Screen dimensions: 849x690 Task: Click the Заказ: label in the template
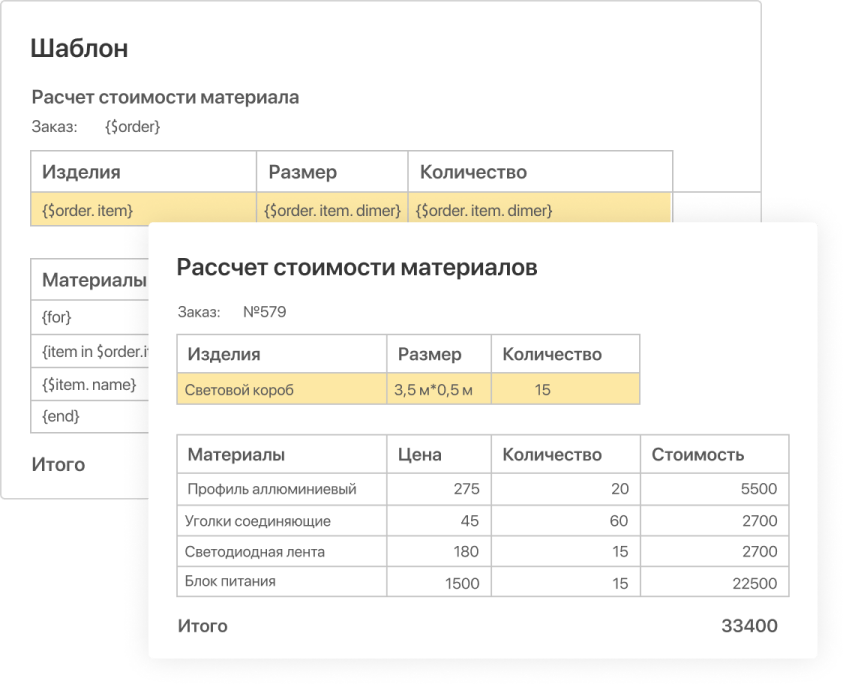tap(54, 127)
